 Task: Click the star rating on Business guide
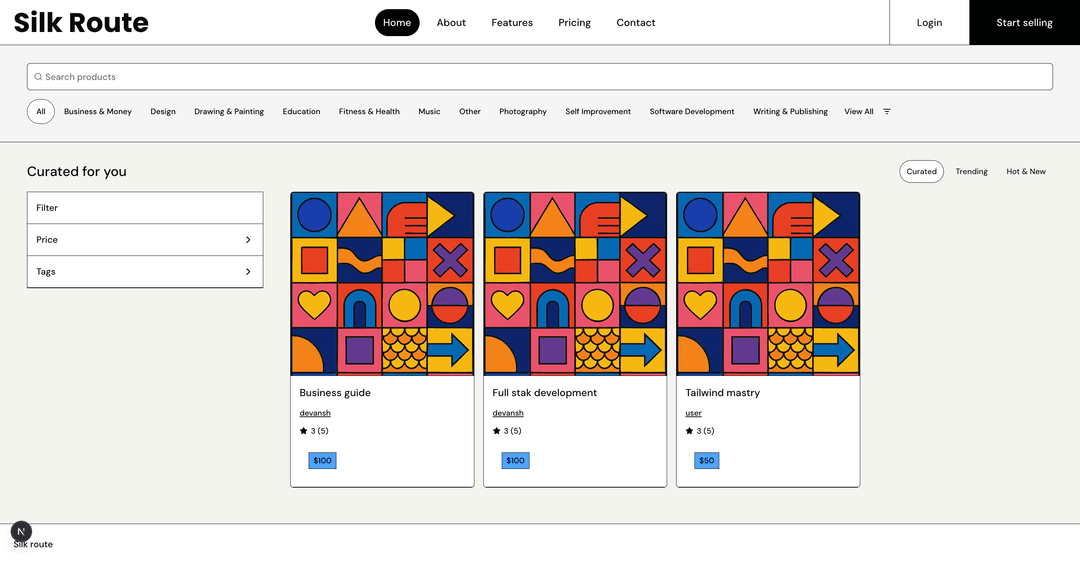(x=313, y=431)
